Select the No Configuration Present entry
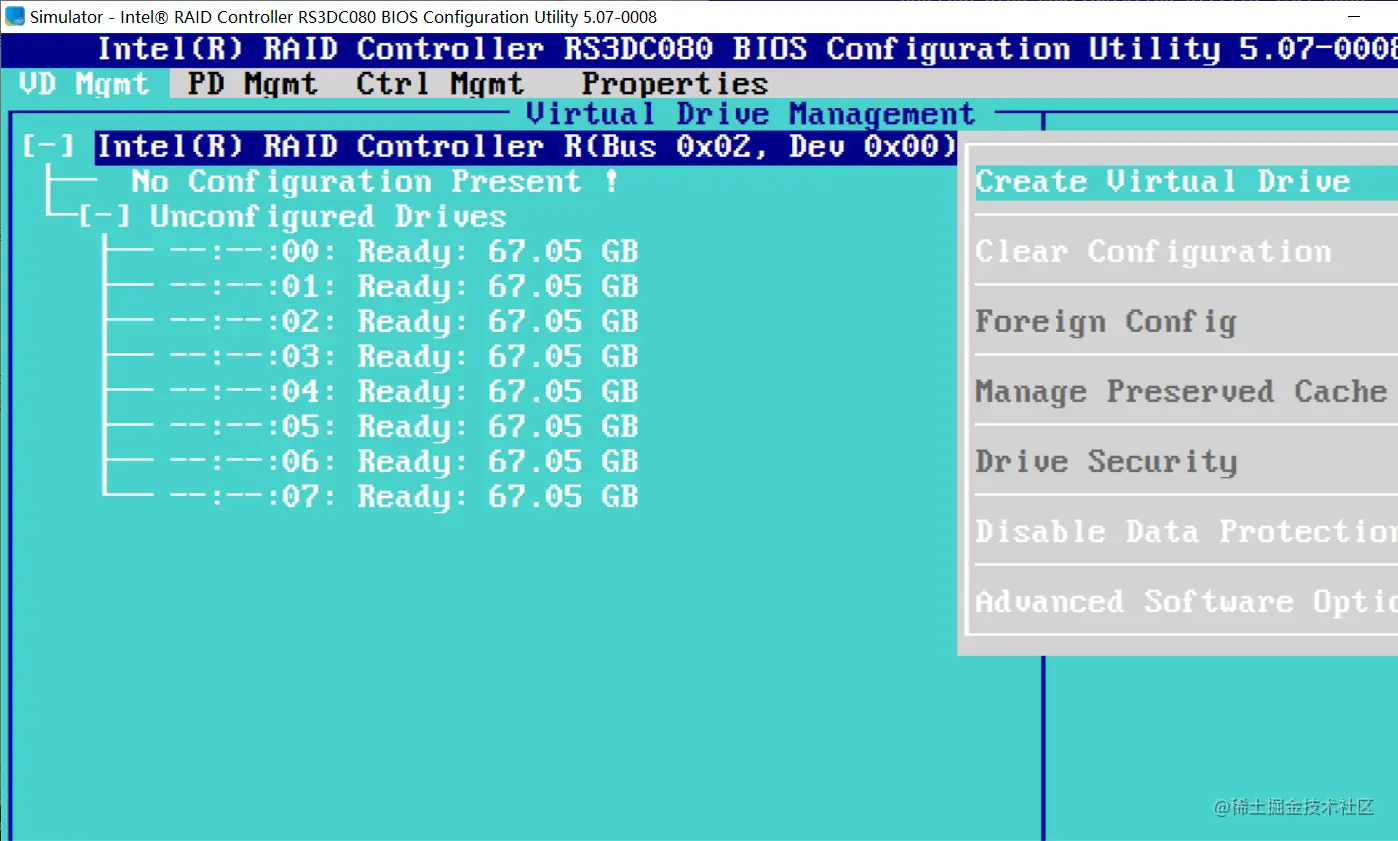Screen dimensions: 1398x841 click(375, 182)
